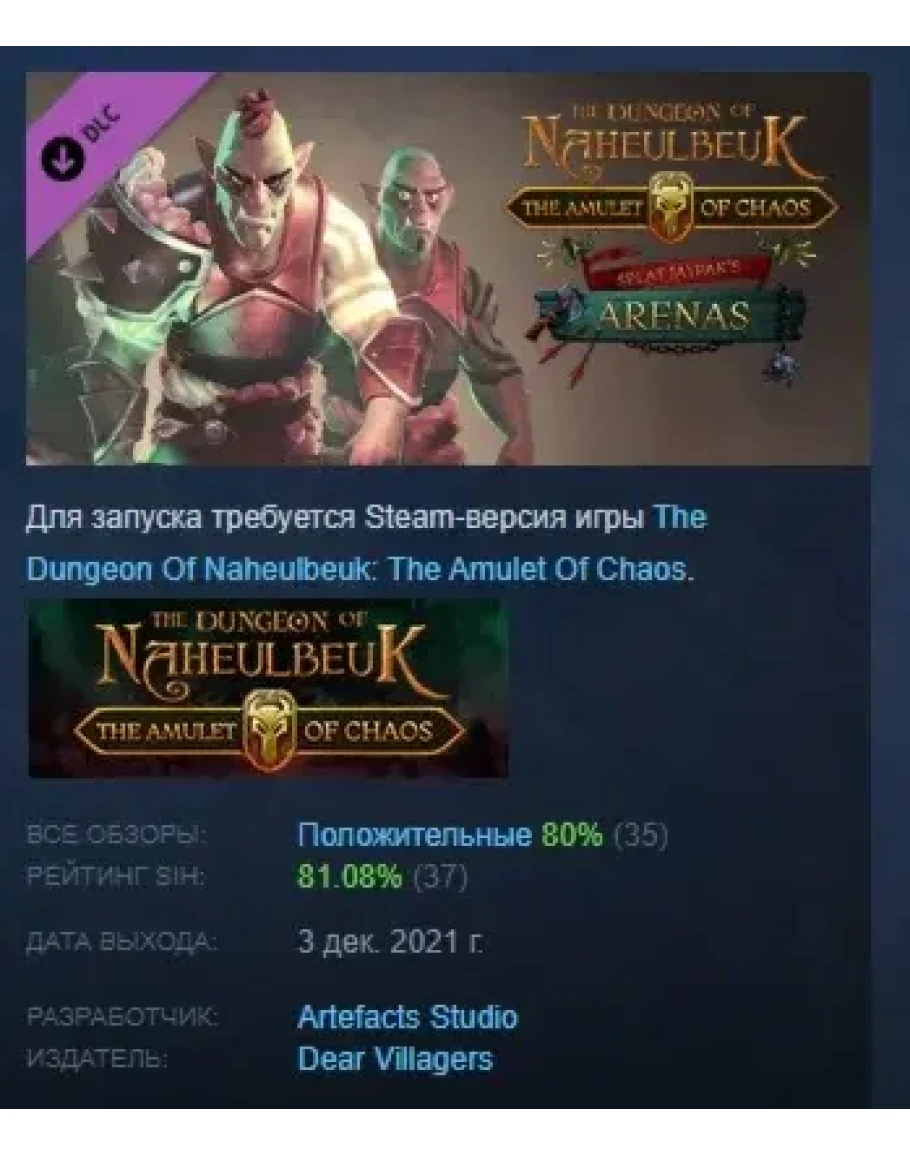Click the purple DLC ribbon text

pos(100,124)
